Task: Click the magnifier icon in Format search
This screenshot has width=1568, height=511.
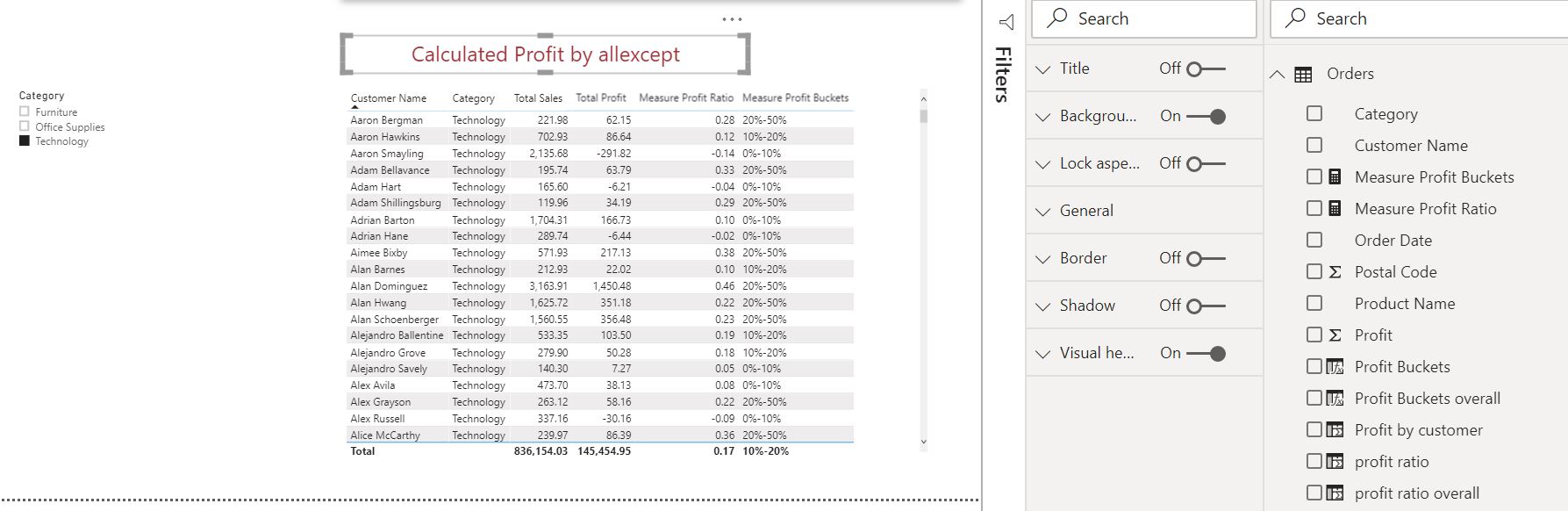Action: pos(1057,18)
